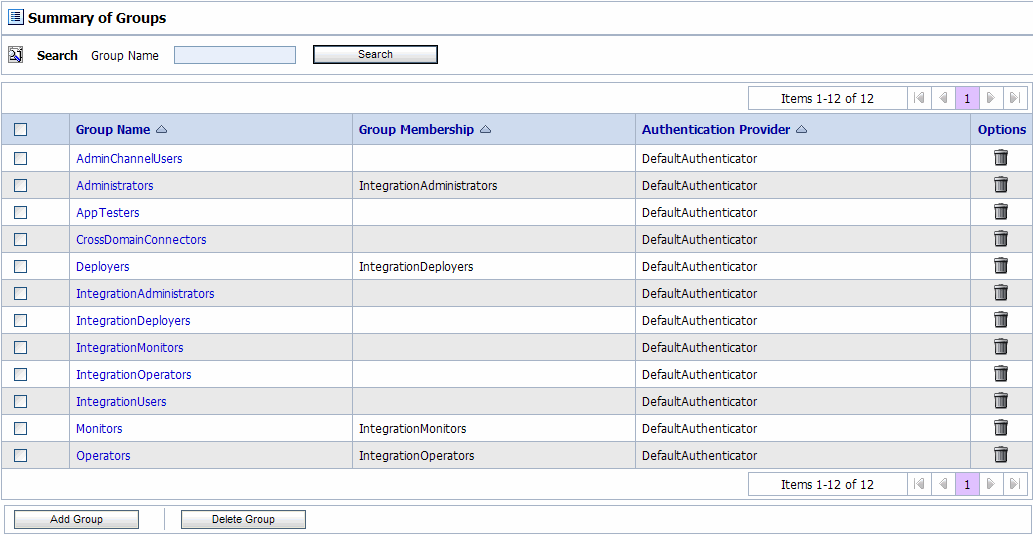Open the Administrators group link
The height and width of the screenshot is (535, 1033).
point(115,185)
